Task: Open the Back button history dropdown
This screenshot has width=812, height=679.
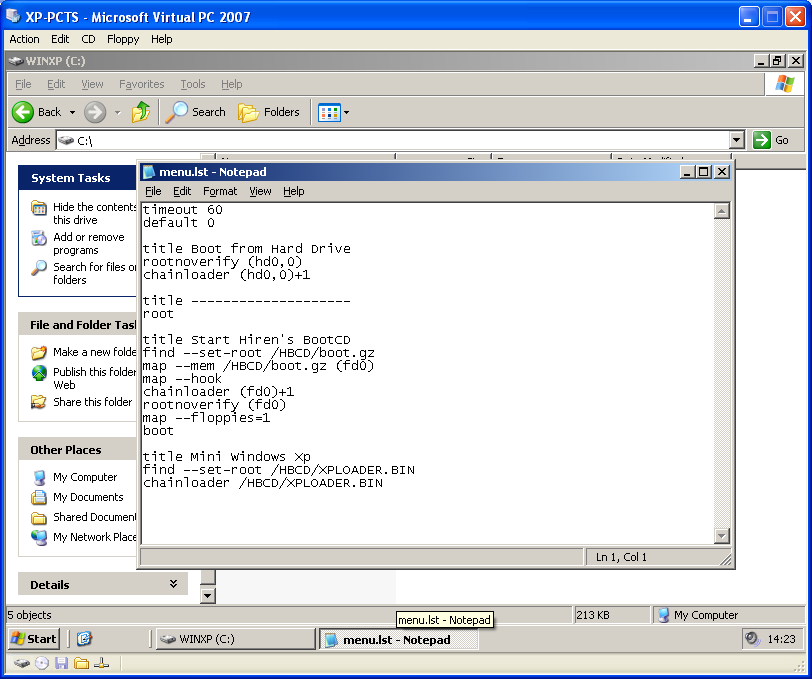Action: (72, 112)
